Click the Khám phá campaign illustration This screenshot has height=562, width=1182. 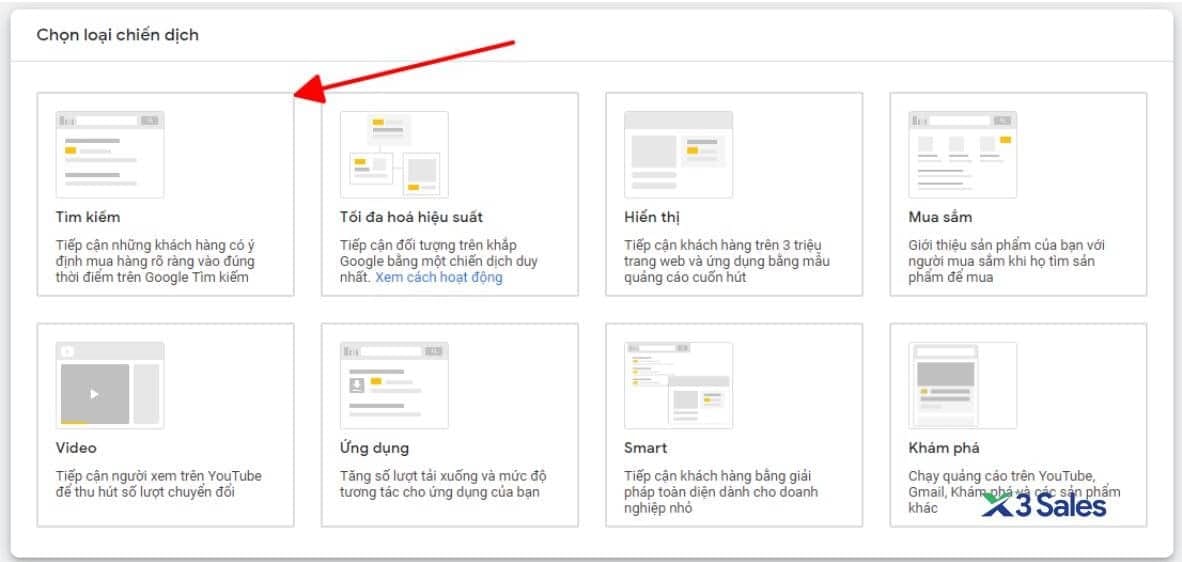[x=963, y=386]
